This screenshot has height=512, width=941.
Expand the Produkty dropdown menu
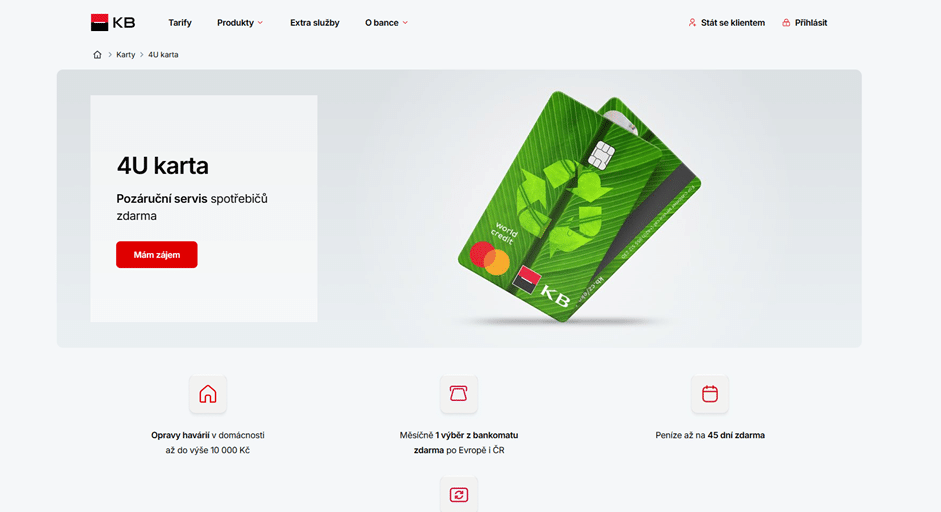(239, 23)
